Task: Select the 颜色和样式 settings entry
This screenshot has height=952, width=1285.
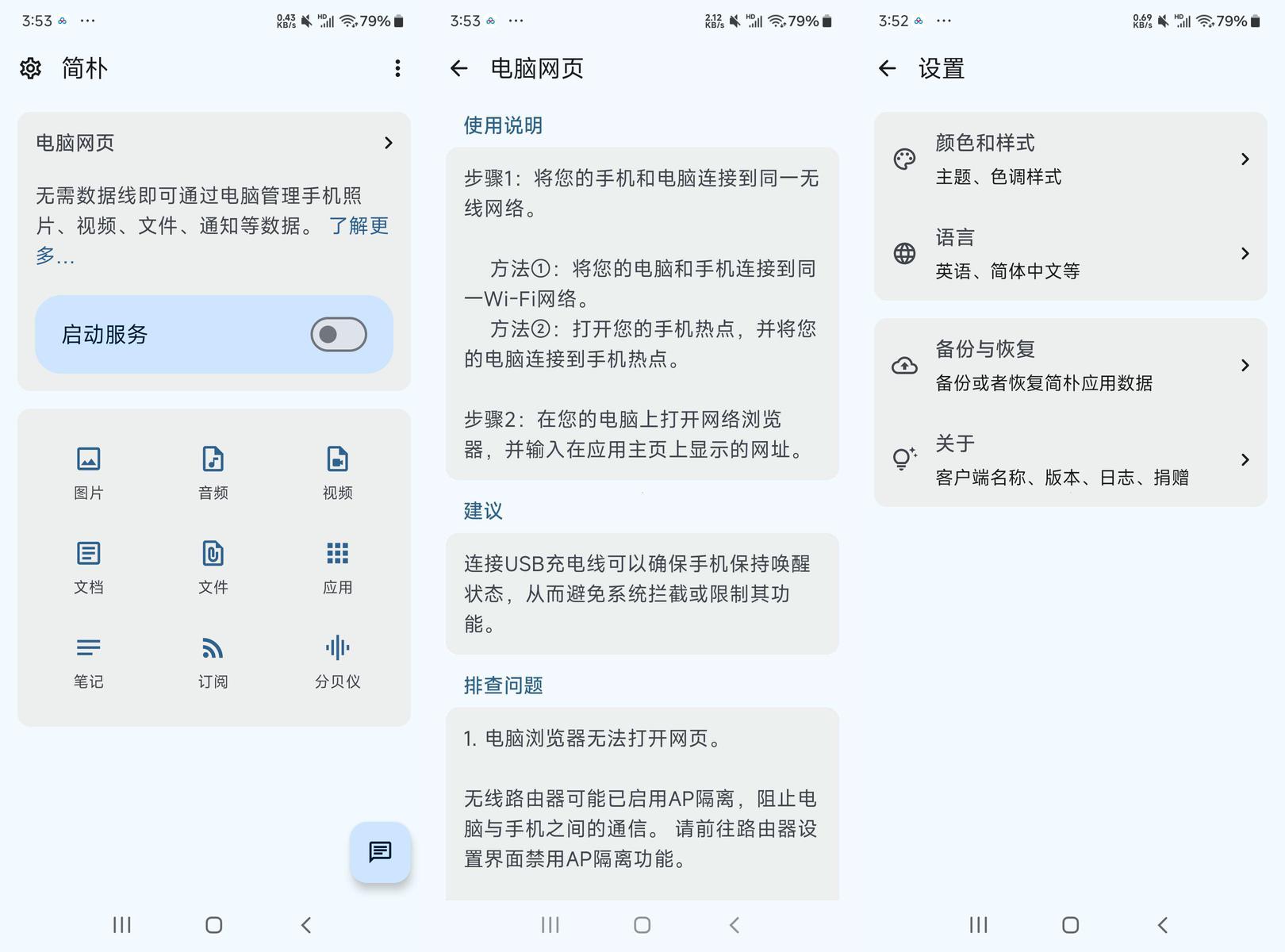Action: [x=1070, y=159]
